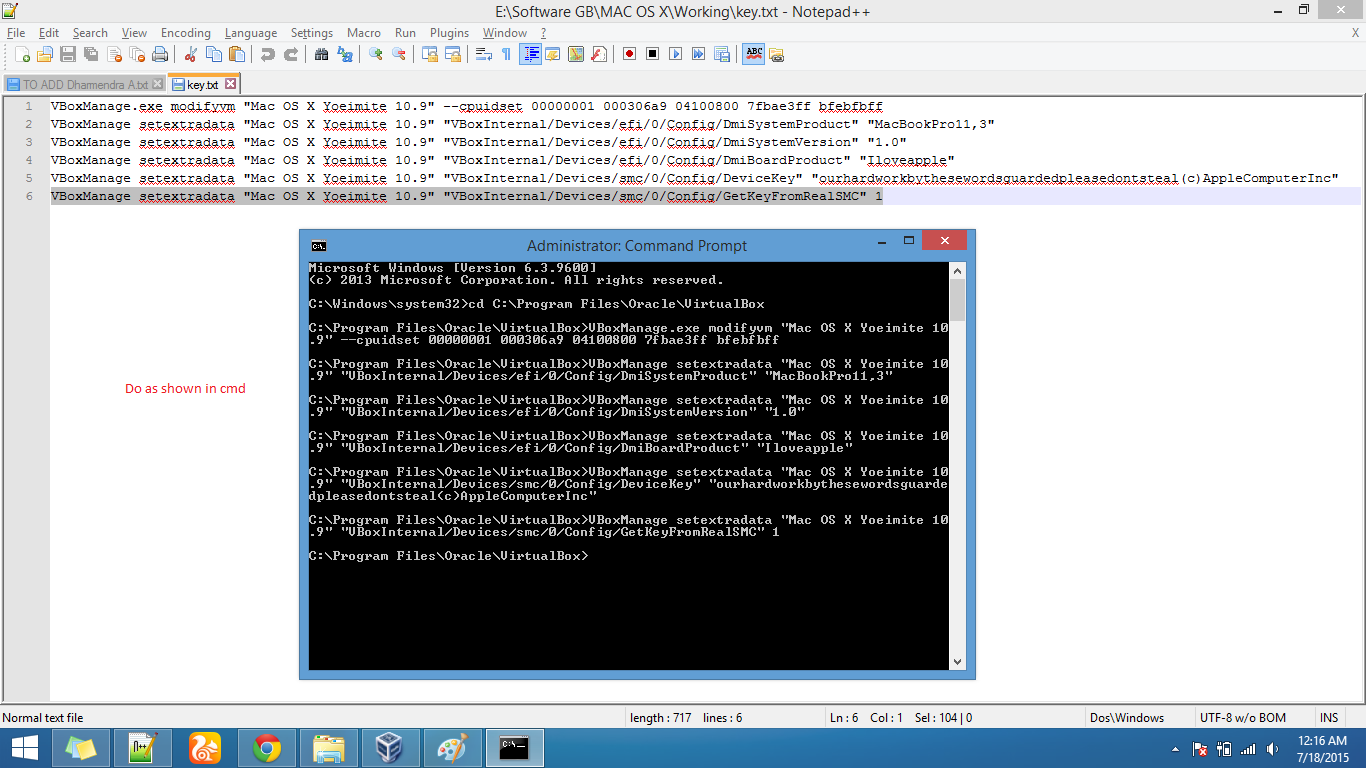The height and width of the screenshot is (768, 1366).
Task: Start macro recording with the record icon
Action: [x=628, y=54]
